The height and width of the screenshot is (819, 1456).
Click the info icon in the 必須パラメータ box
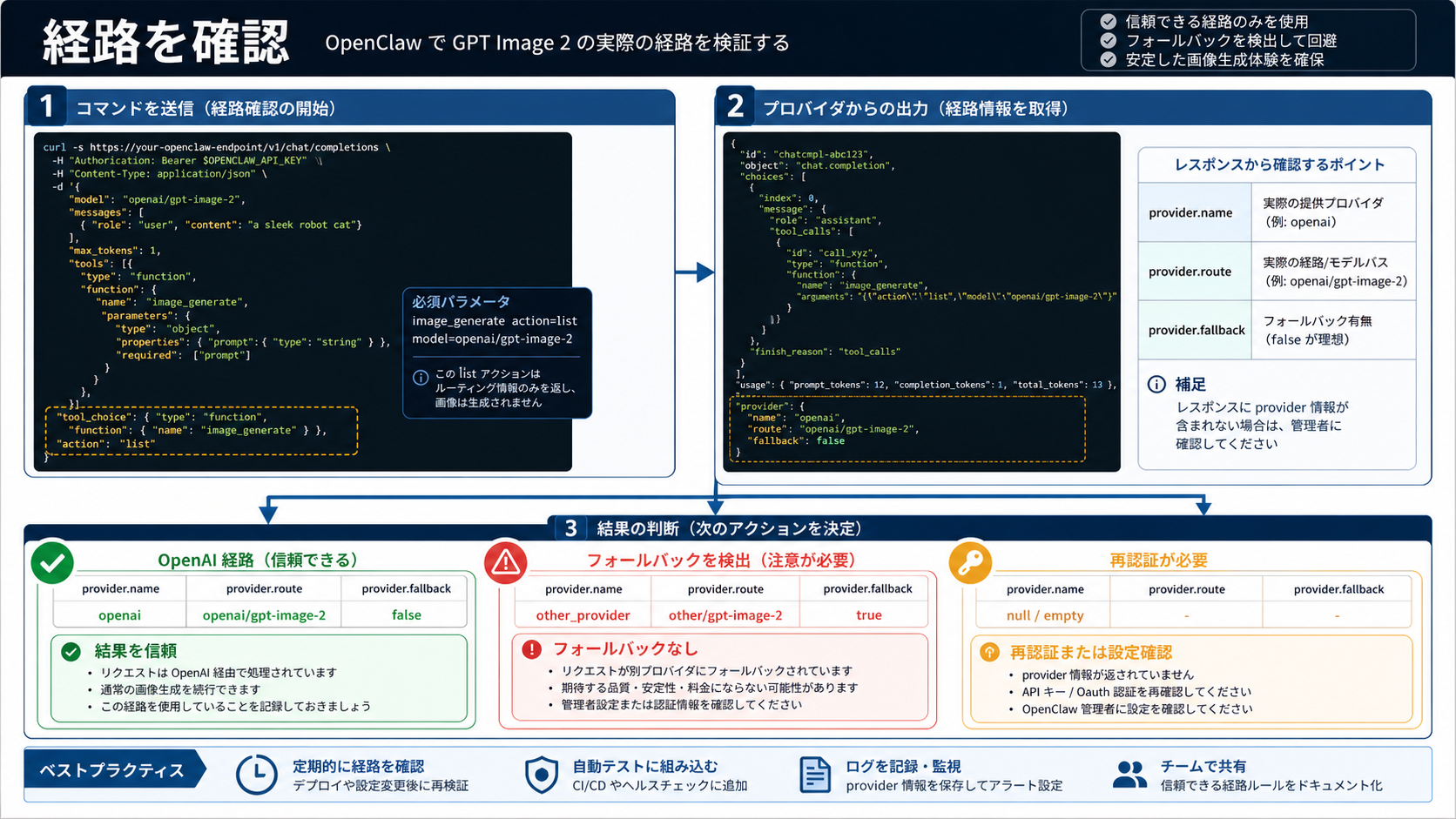click(421, 378)
